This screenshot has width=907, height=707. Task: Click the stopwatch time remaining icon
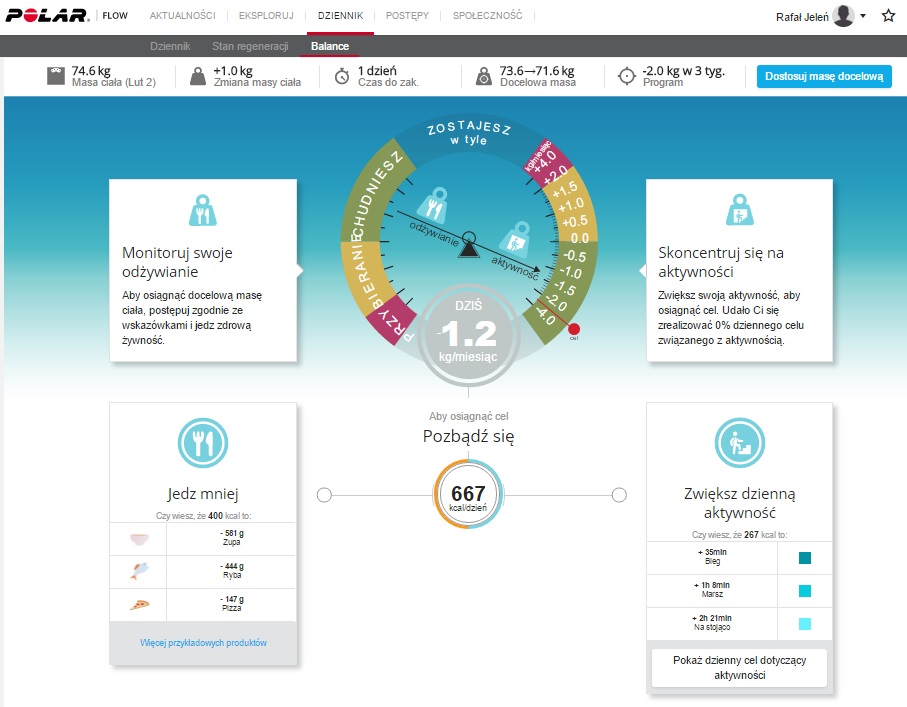click(x=341, y=76)
